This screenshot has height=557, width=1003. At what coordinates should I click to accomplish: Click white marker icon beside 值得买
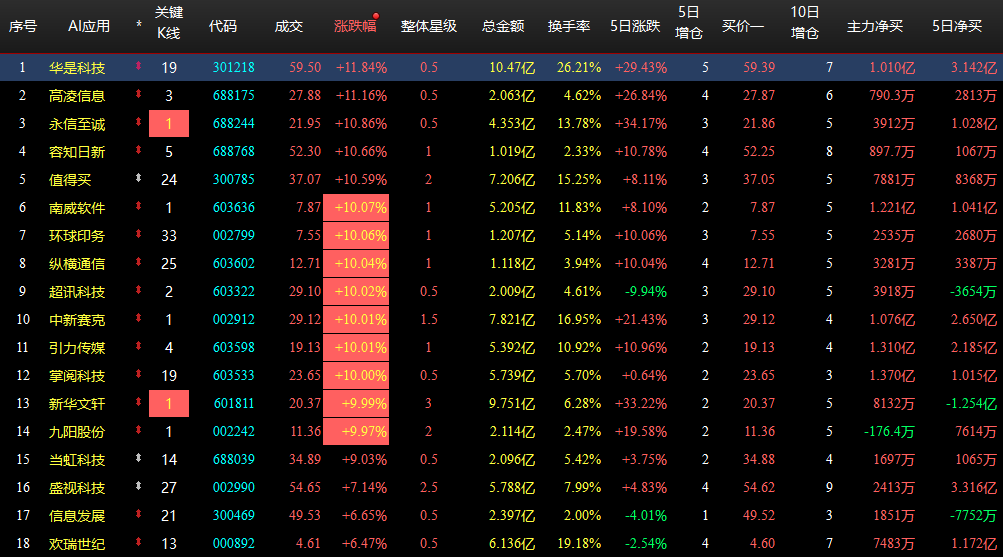138,178
